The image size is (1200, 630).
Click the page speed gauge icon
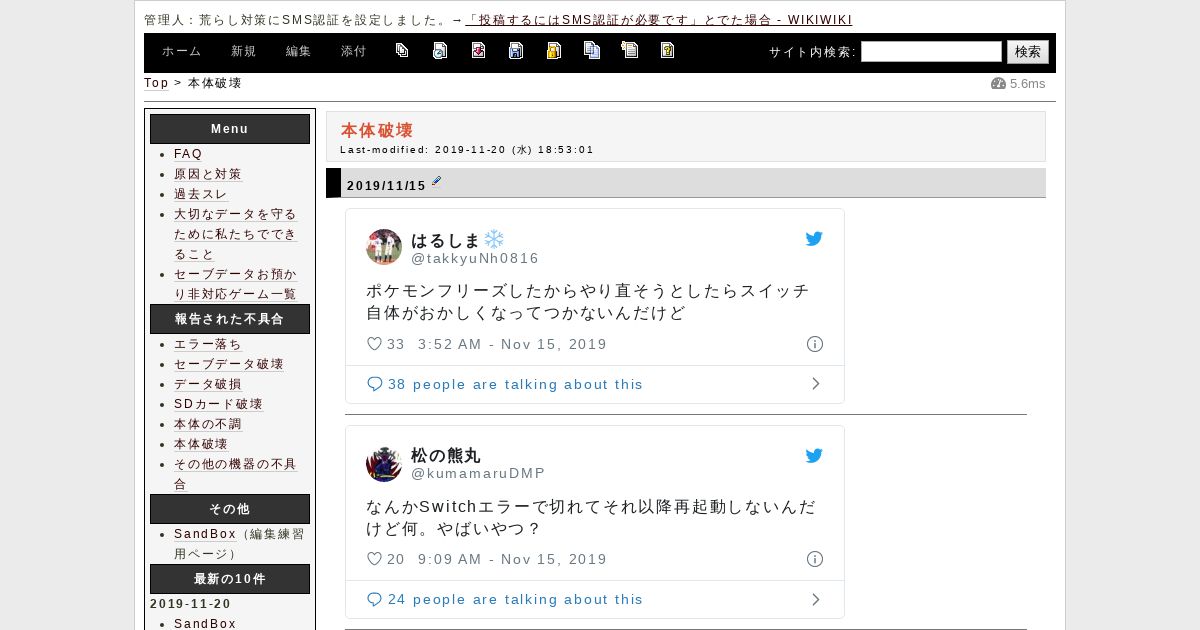998,83
